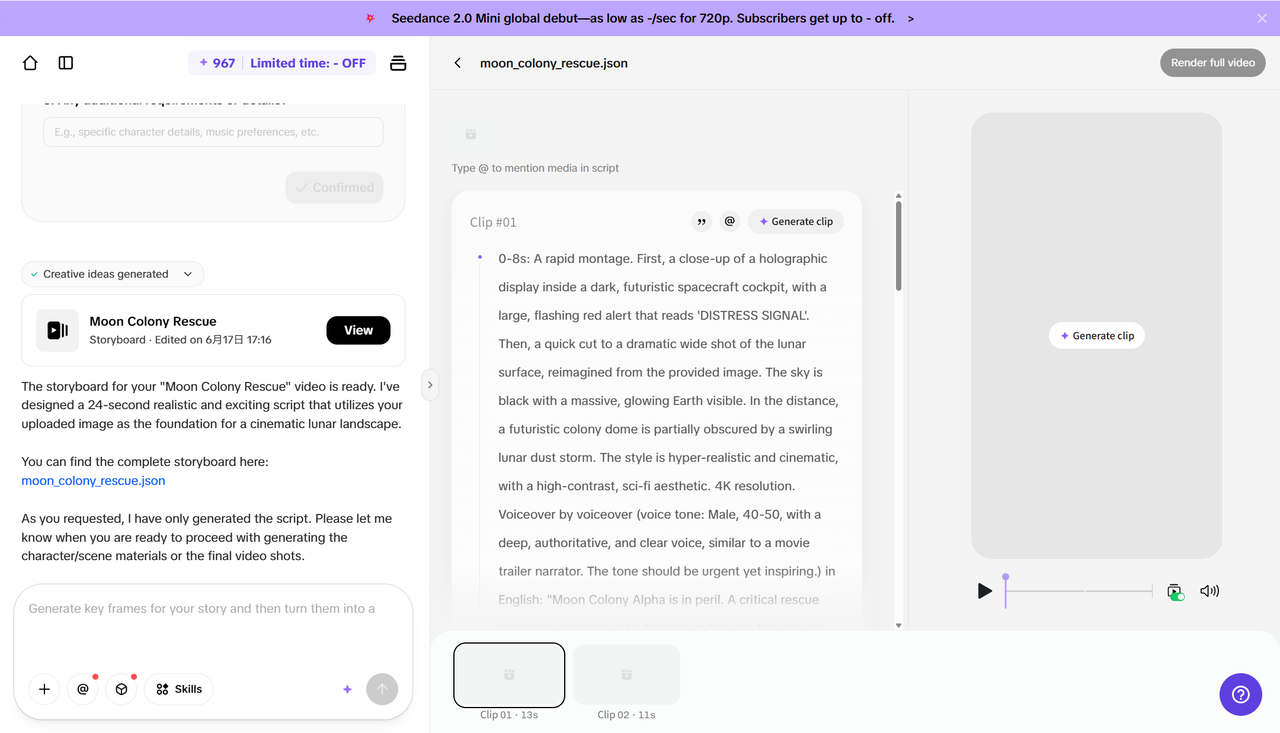
Task: Click the 'Clip 02 · 11s' label
Action: coord(626,715)
